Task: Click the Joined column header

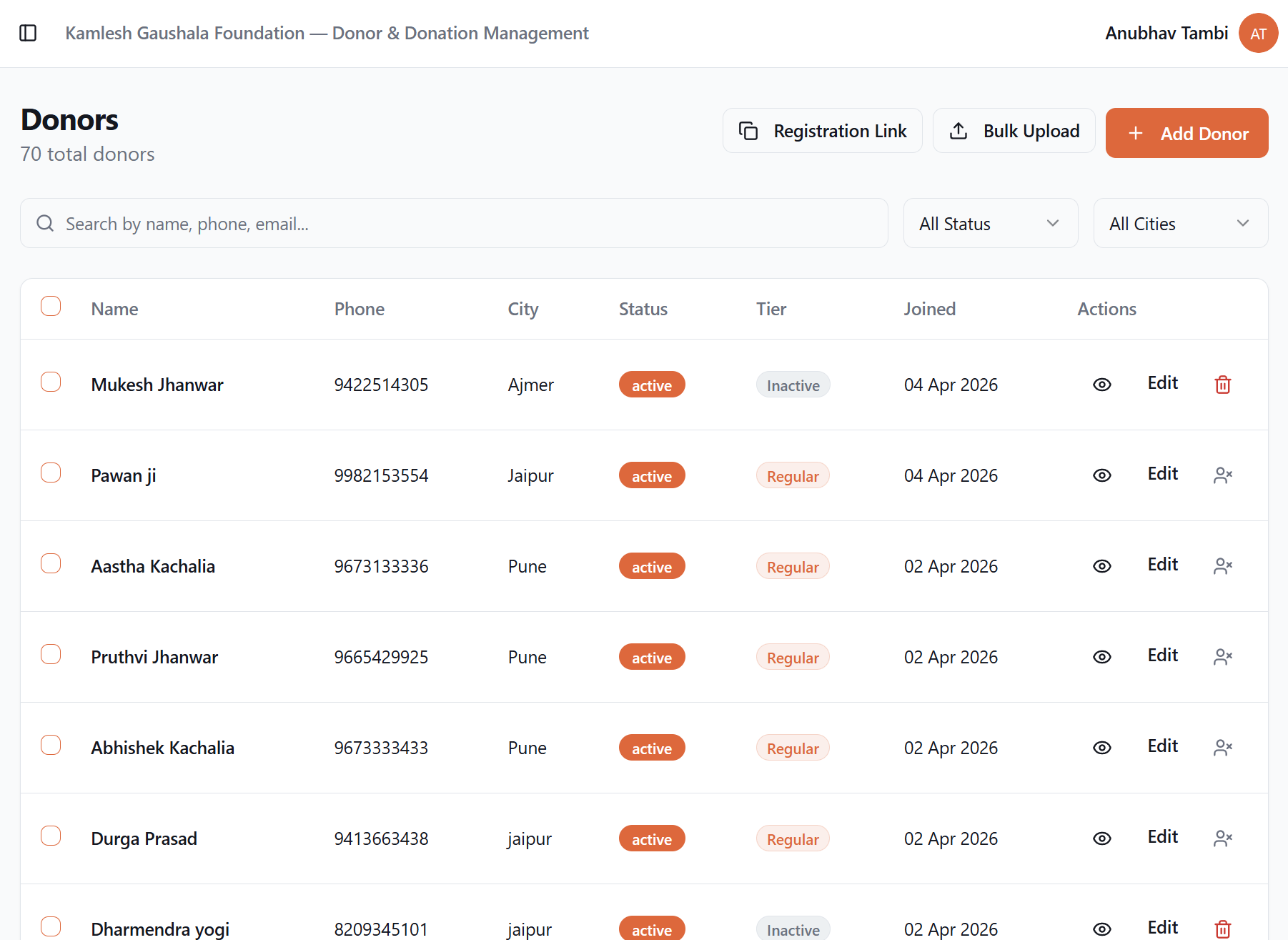Action: coord(929,309)
